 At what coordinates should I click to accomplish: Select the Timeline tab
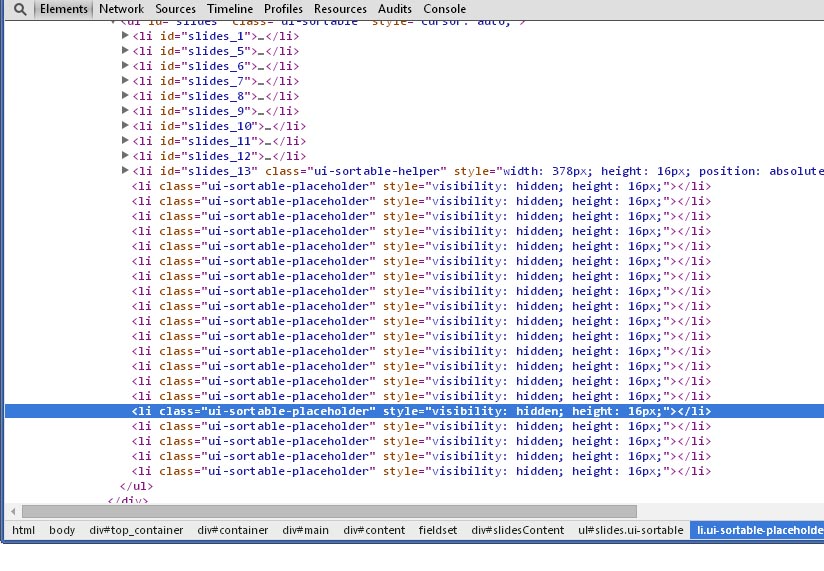[230, 9]
